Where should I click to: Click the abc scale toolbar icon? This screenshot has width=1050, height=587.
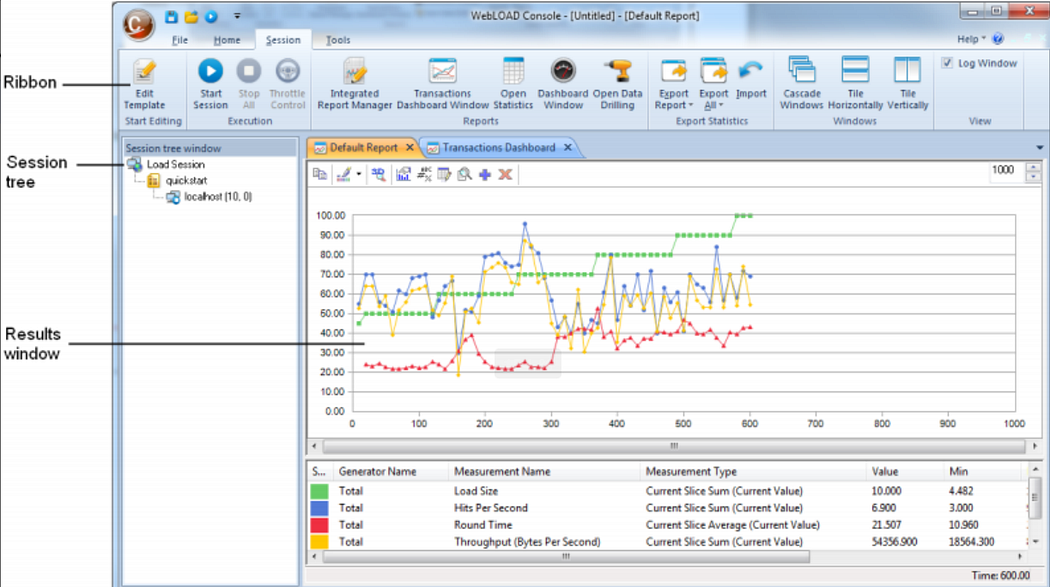tap(424, 175)
